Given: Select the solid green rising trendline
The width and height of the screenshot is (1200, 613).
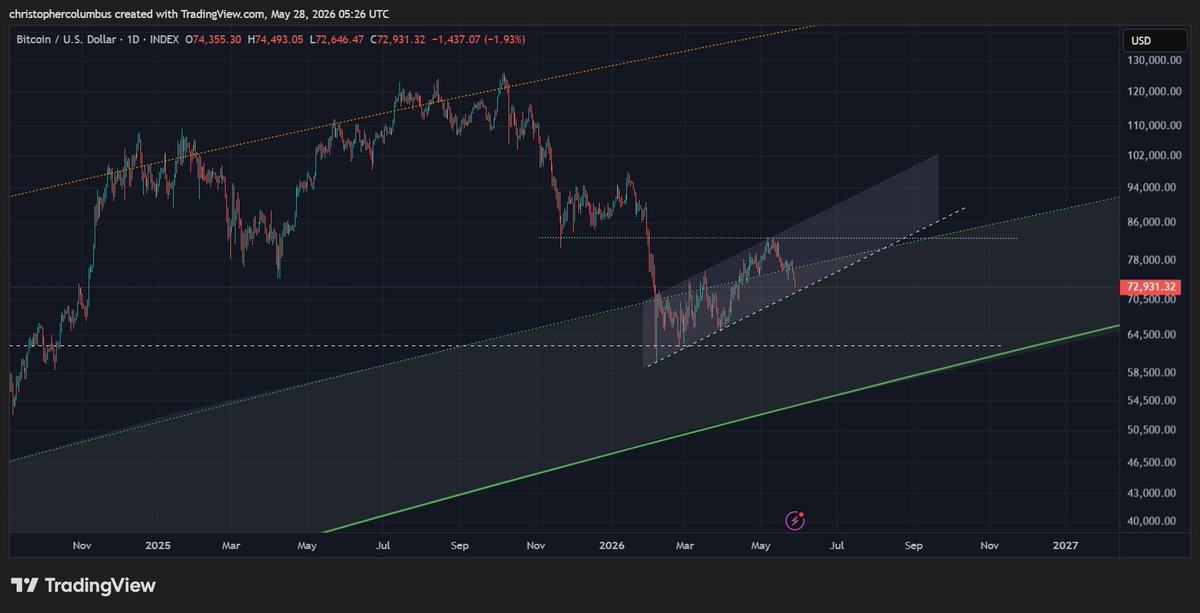Looking at the screenshot, I should click(720, 427).
